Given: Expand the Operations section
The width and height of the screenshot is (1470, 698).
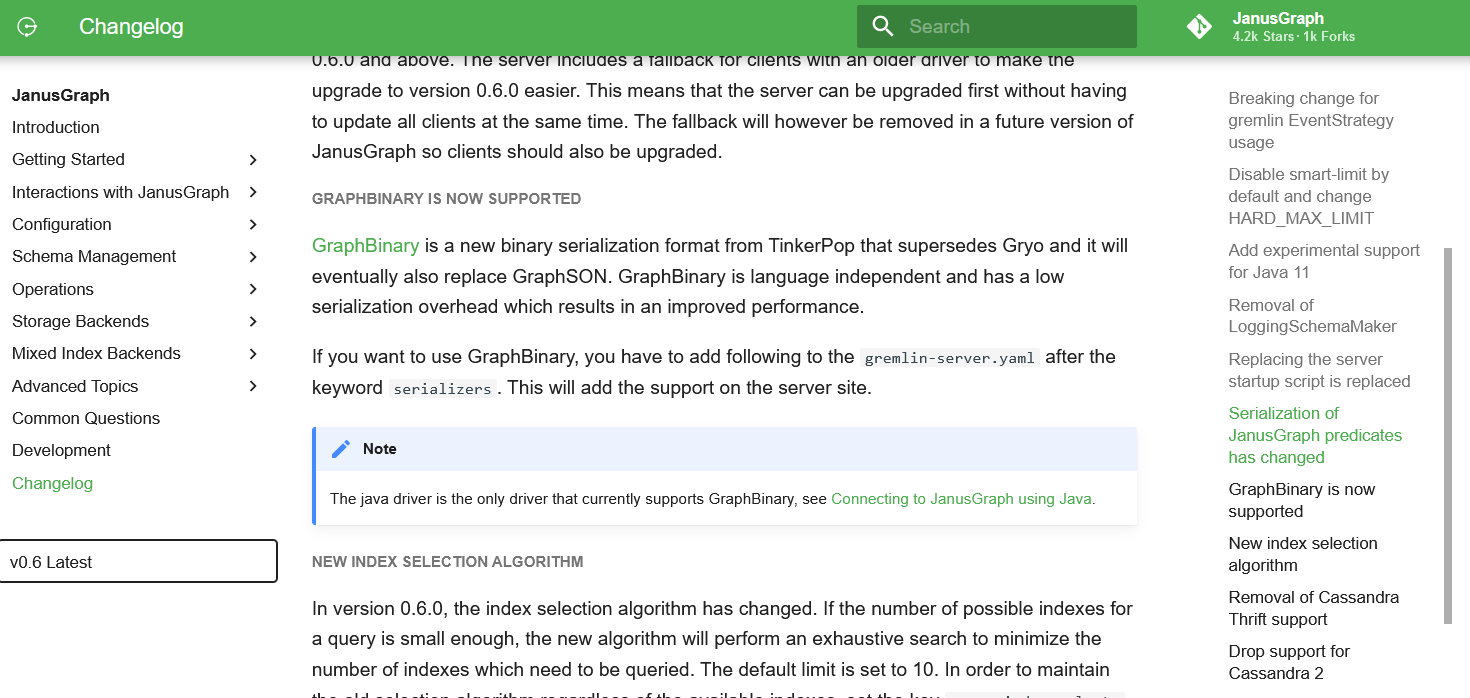Looking at the screenshot, I should [253, 289].
